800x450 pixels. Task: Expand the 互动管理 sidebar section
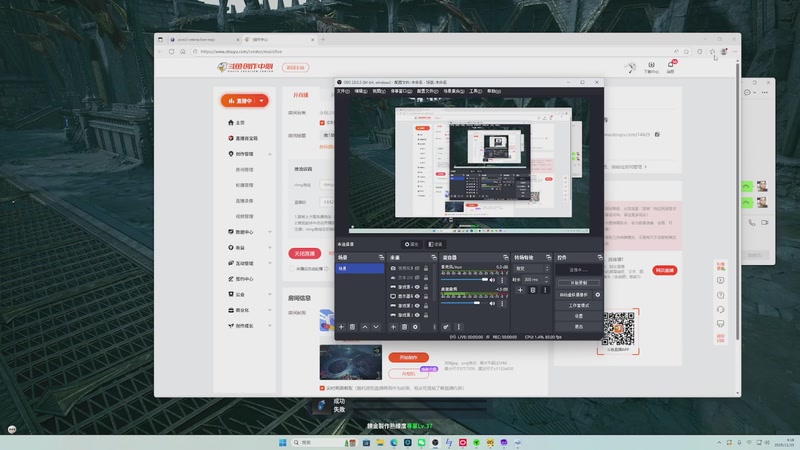click(x=270, y=263)
